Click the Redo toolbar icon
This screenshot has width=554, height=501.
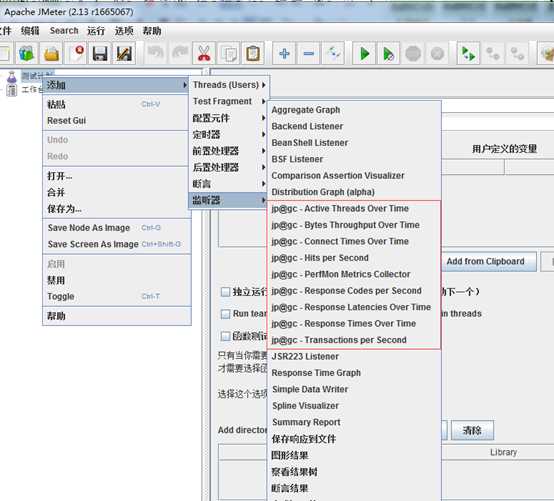(x=180, y=54)
